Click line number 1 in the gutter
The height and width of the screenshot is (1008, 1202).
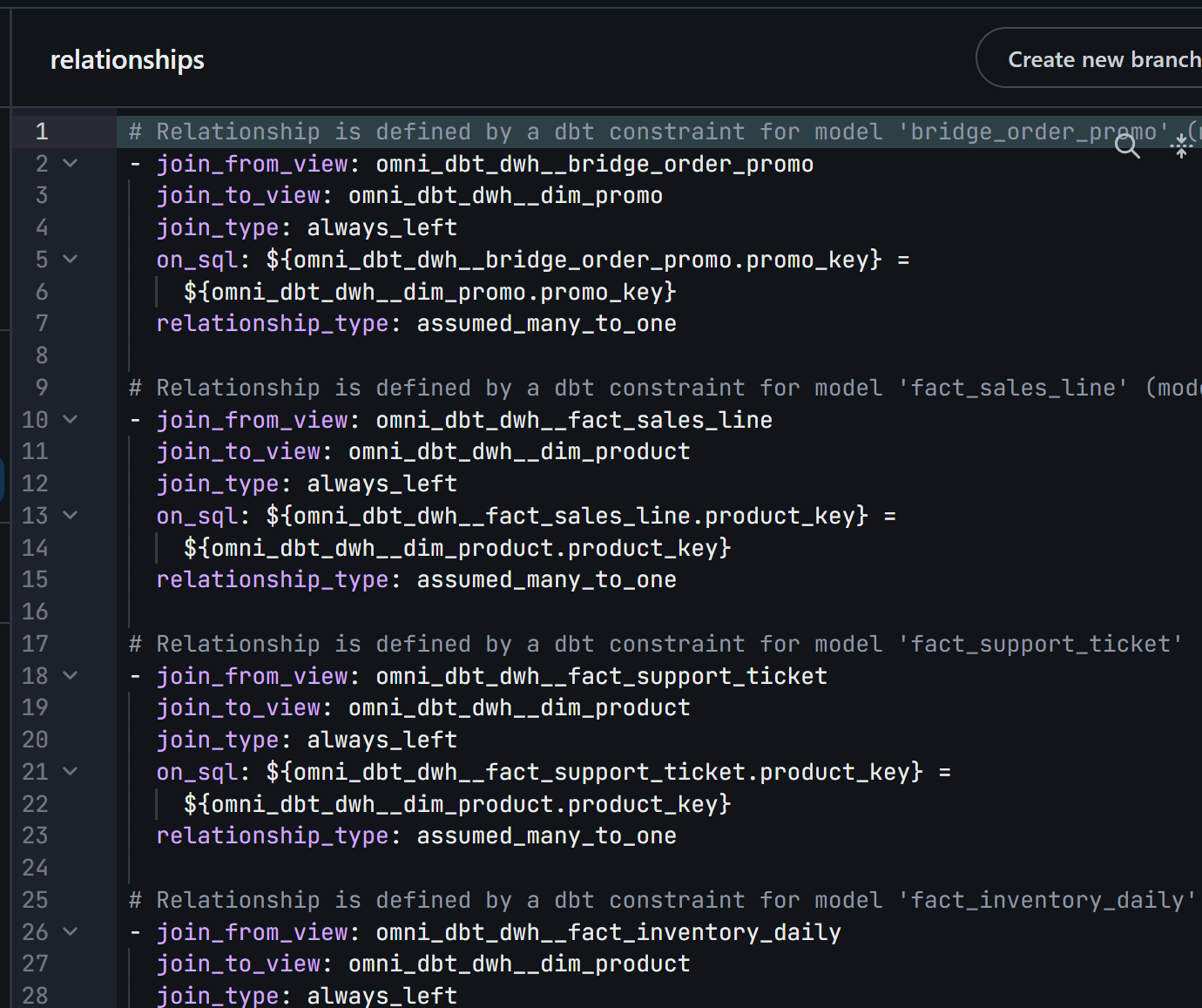click(x=42, y=132)
